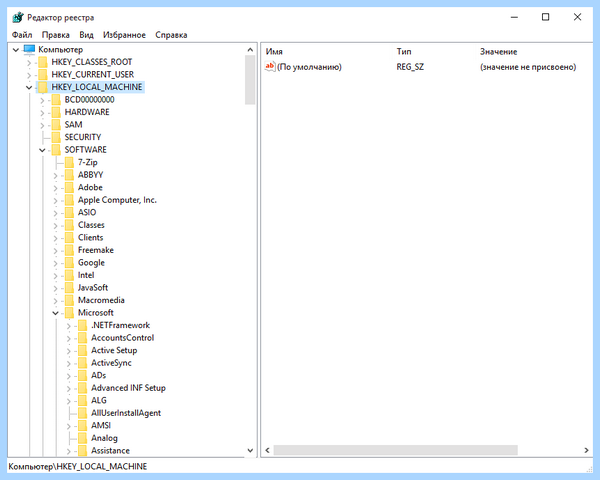Click the vertical scrollbar thumb of the key tree
This screenshot has height=480, width=600.
(x=250, y=80)
